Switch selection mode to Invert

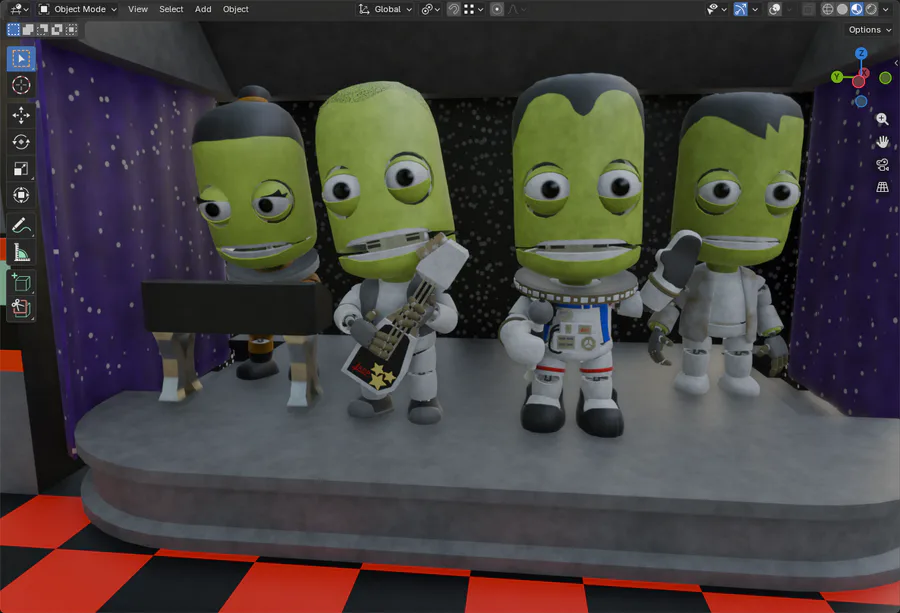click(x=57, y=29)
